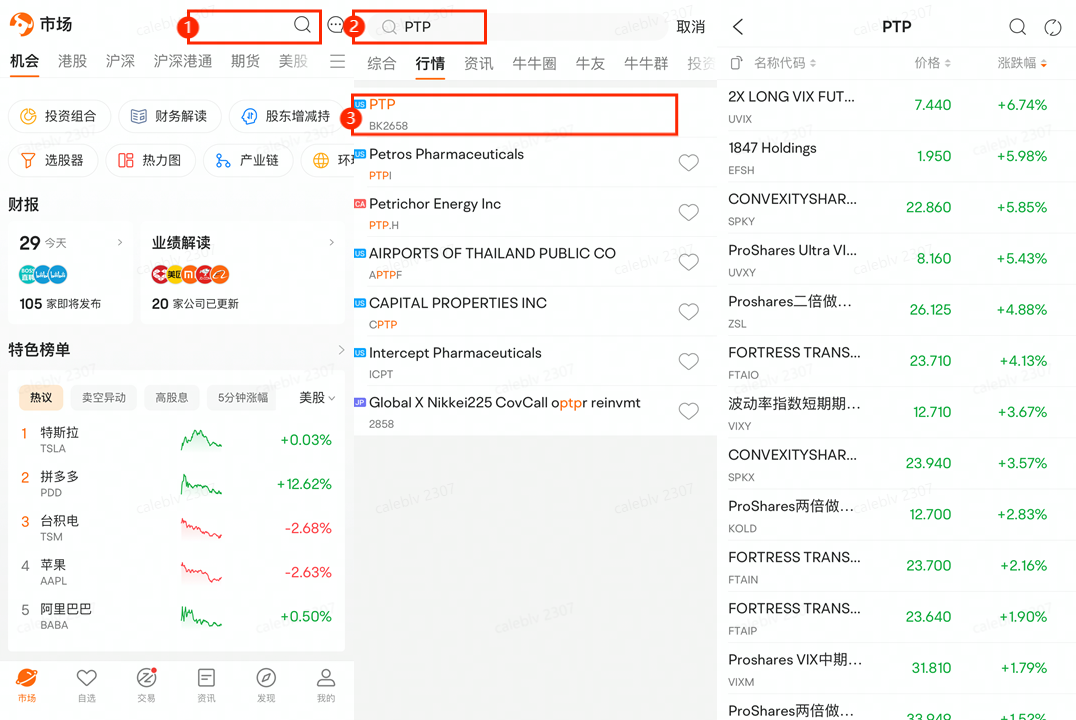Favorite AIRPORTS OF THAILAND with the heart
The image size is (1076, 720).
tap(688, 262)
